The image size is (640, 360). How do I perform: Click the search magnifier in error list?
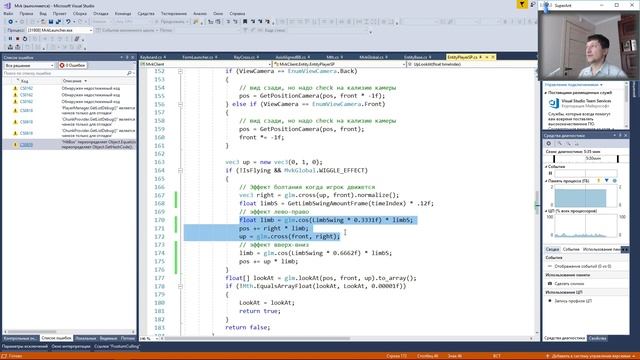click(129, 73)
